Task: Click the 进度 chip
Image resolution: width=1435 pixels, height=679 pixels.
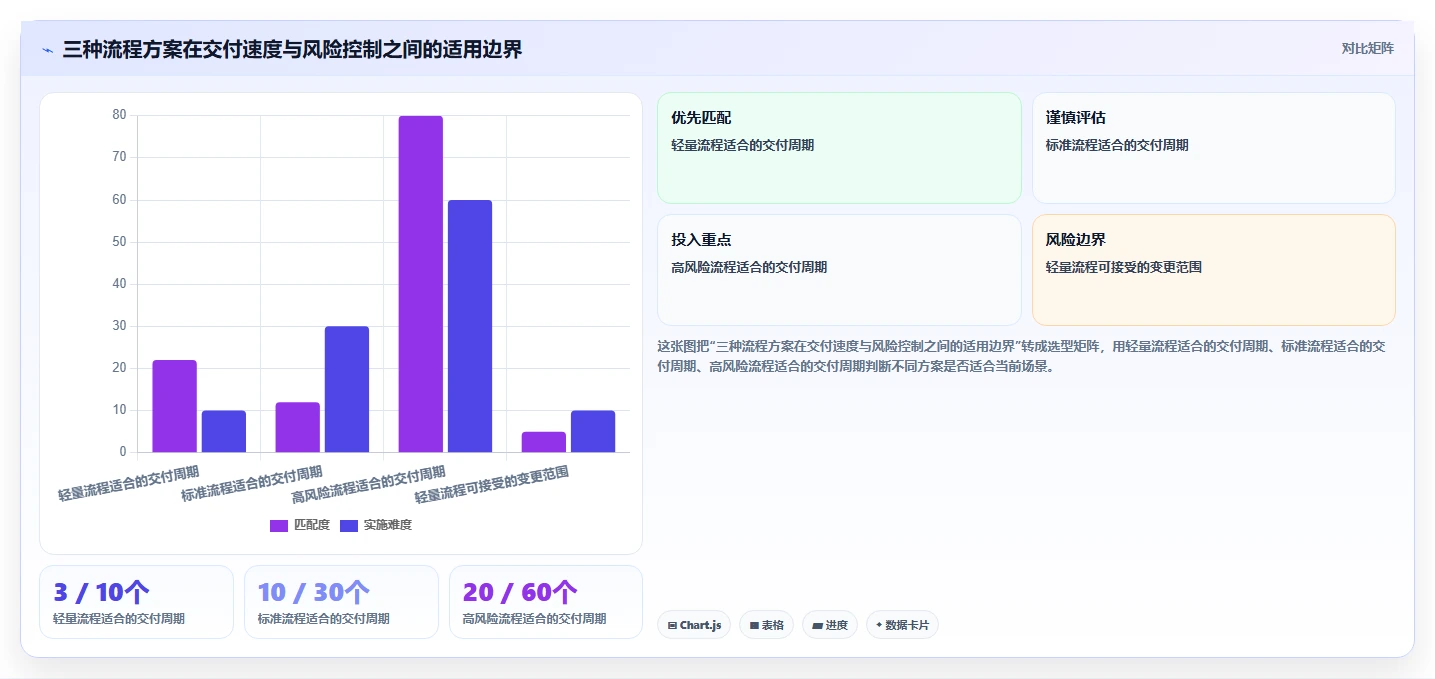Action: (x=830, y=625)
